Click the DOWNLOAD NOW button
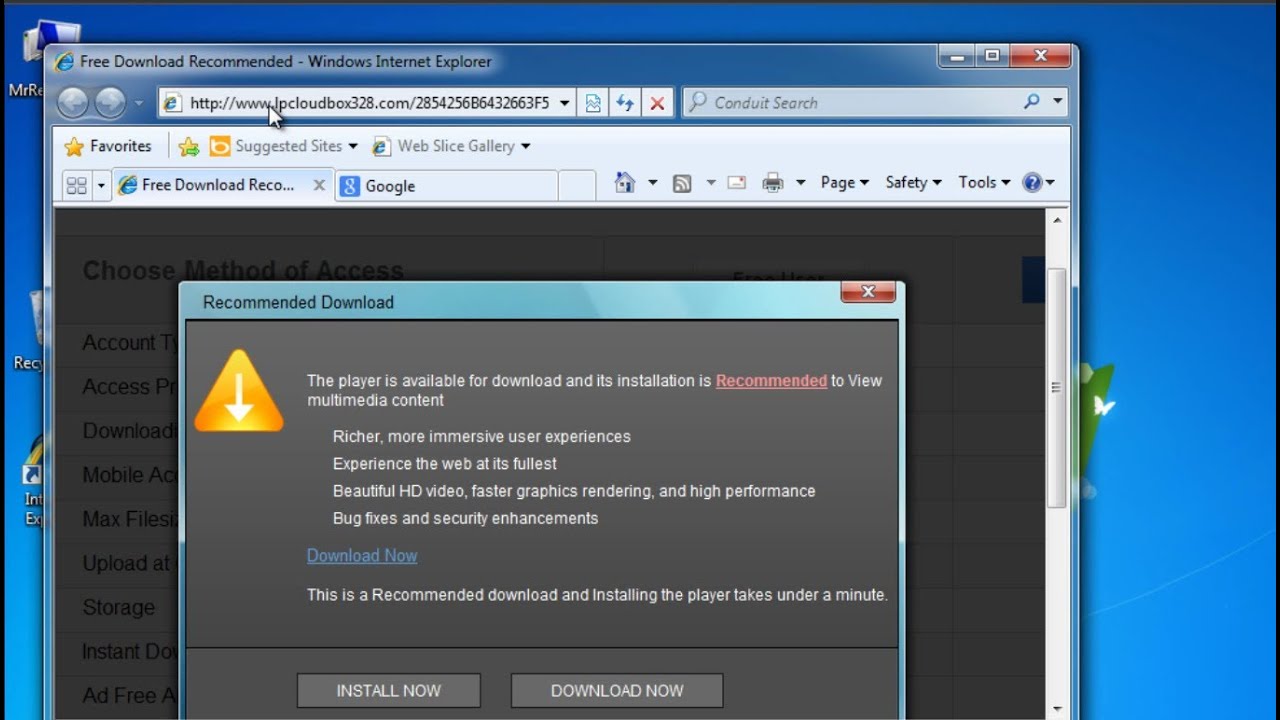 click(x=617, y=690)
